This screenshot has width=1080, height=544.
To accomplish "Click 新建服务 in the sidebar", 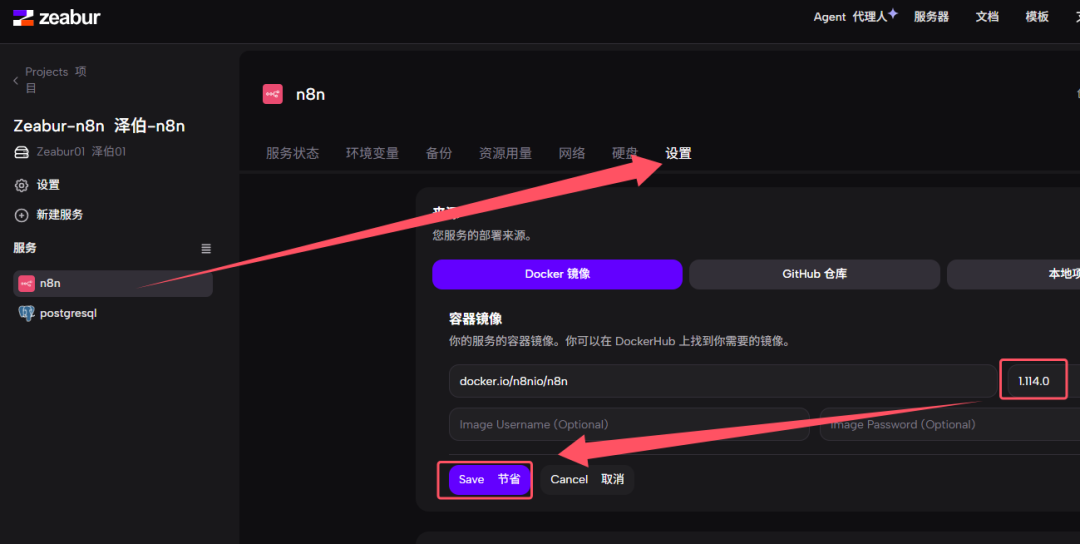I will 60,215.
